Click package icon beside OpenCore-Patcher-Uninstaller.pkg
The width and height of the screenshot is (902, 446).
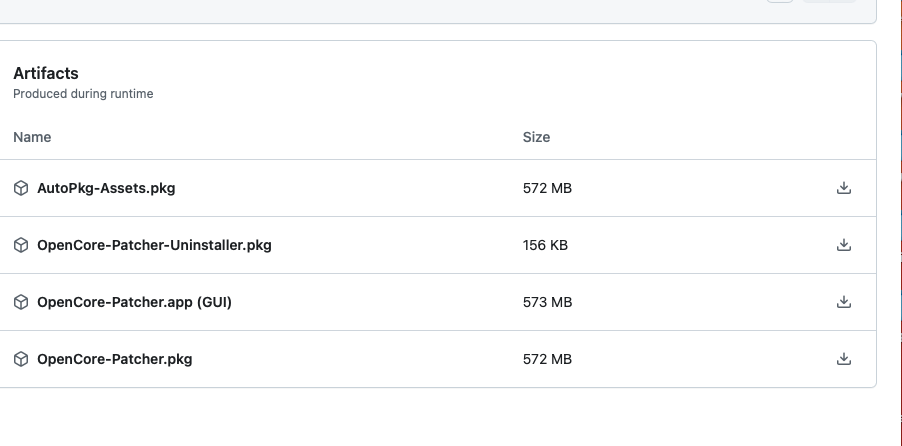[21, 245]
